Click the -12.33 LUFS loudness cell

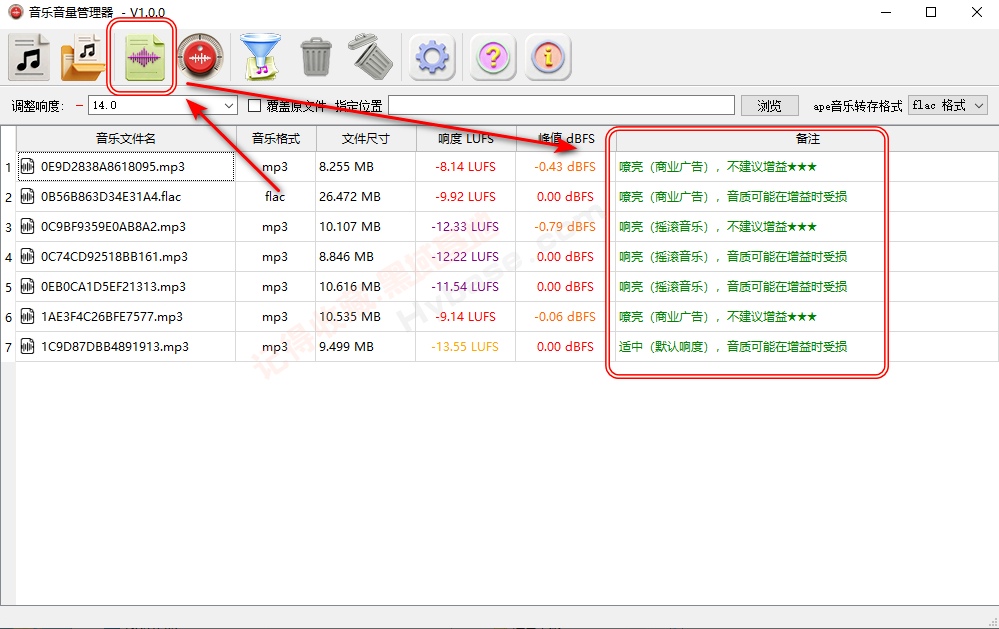[x=465, y=227]
